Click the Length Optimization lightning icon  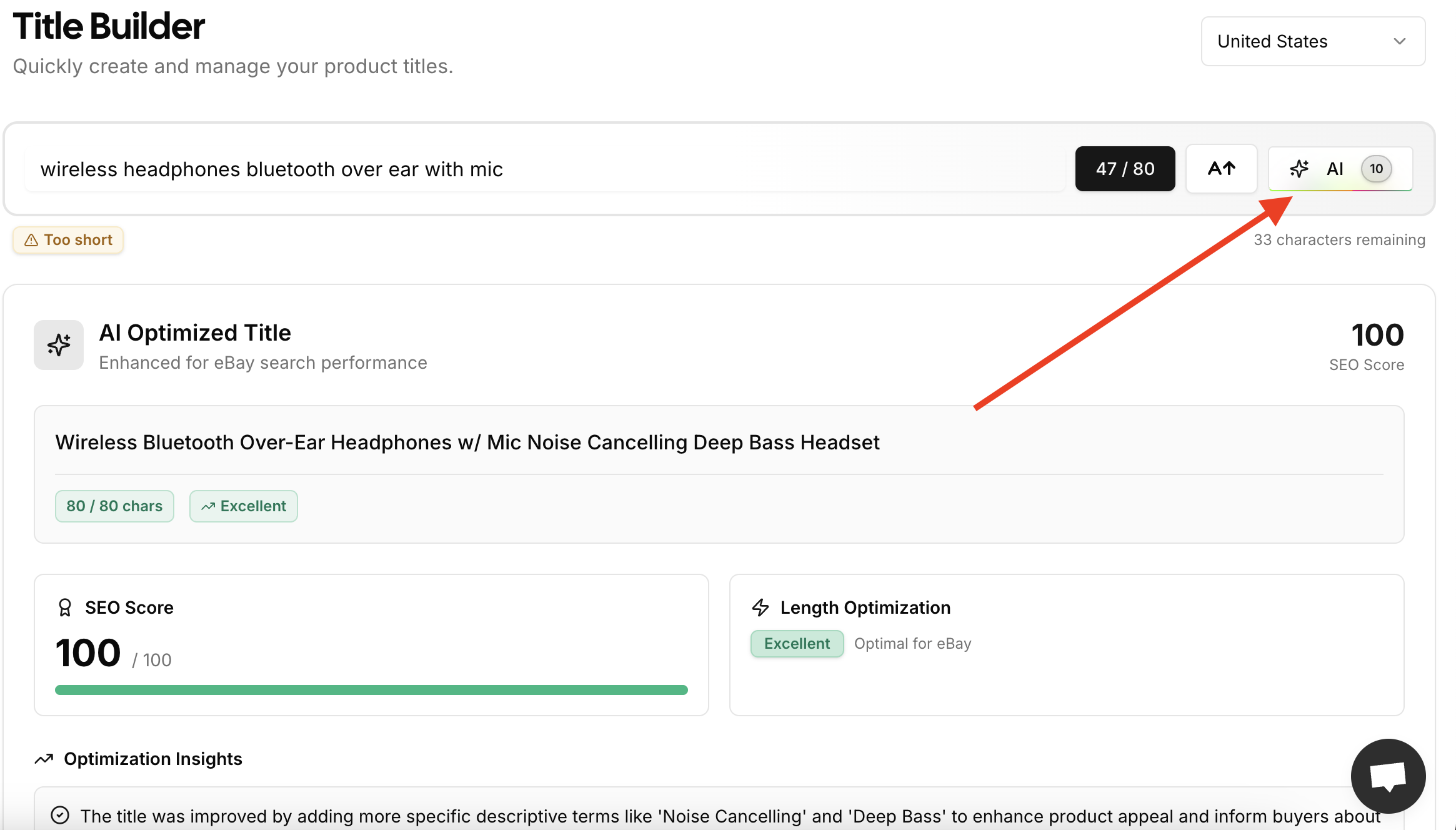coord(760,607)
